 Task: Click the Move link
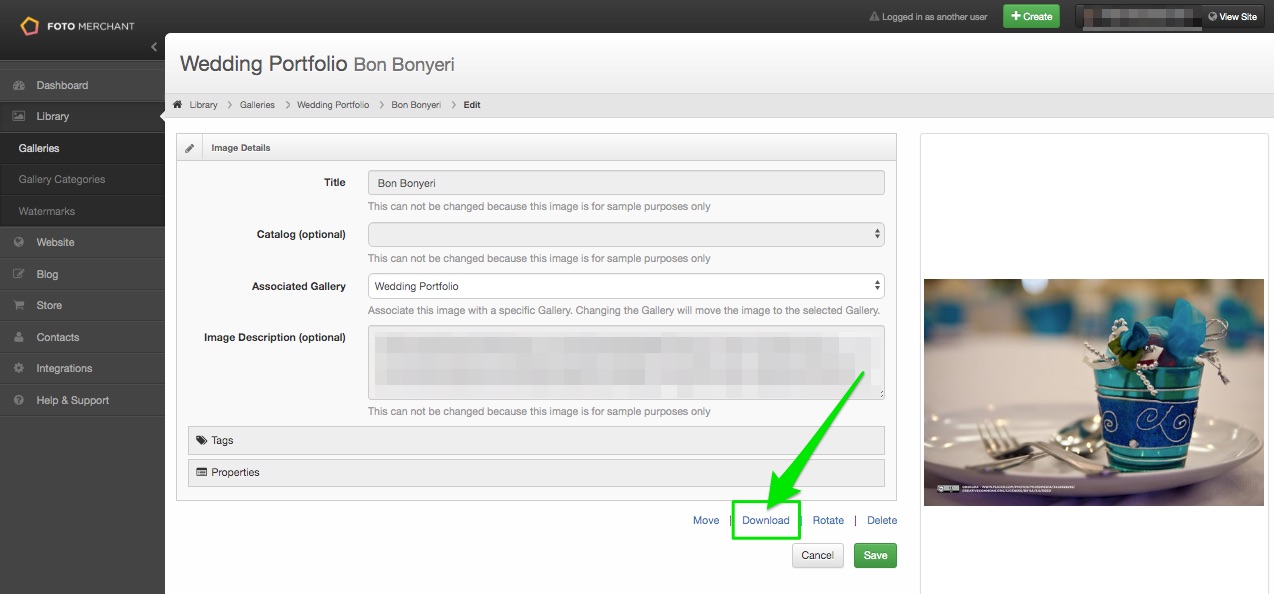coord(706,520)
